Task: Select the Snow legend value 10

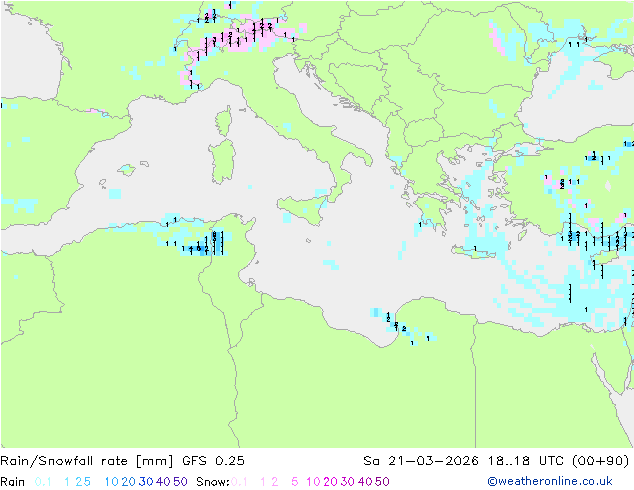Action: (x=313, y=482)
